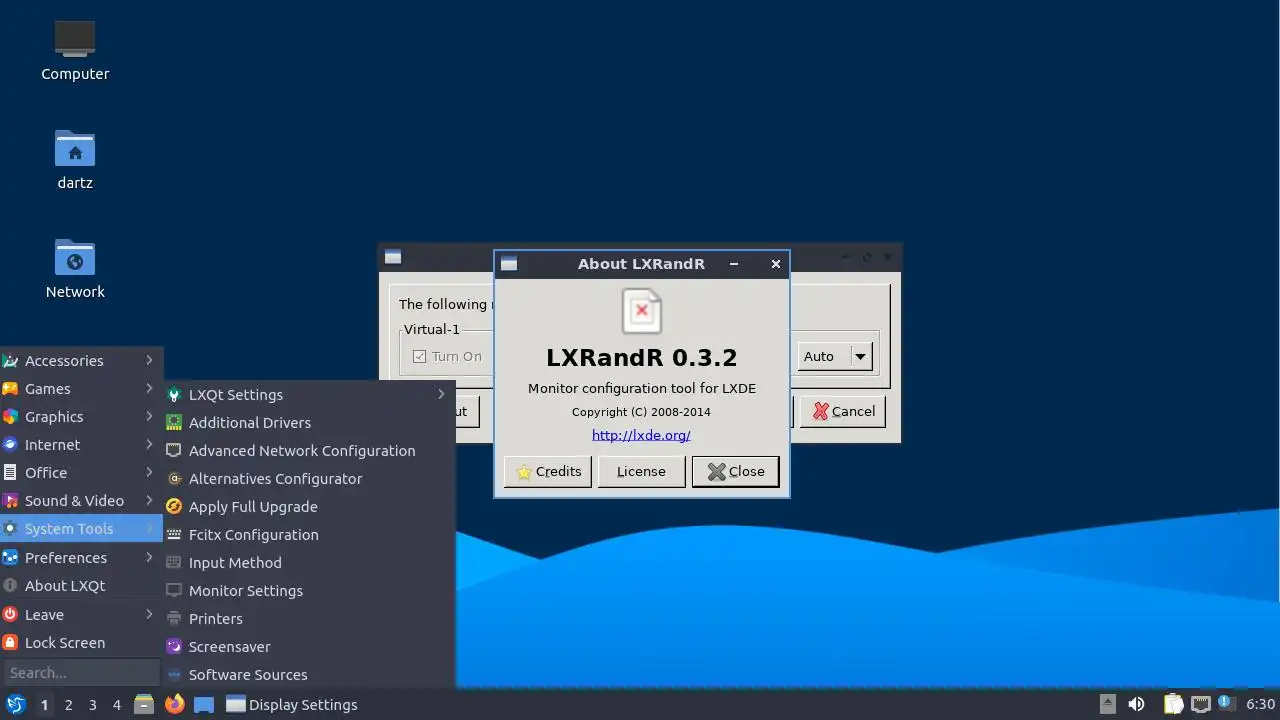Click Cancel in Display Settings window
This screenshot has height=720, width=1280.
click(x=843, y=411)
